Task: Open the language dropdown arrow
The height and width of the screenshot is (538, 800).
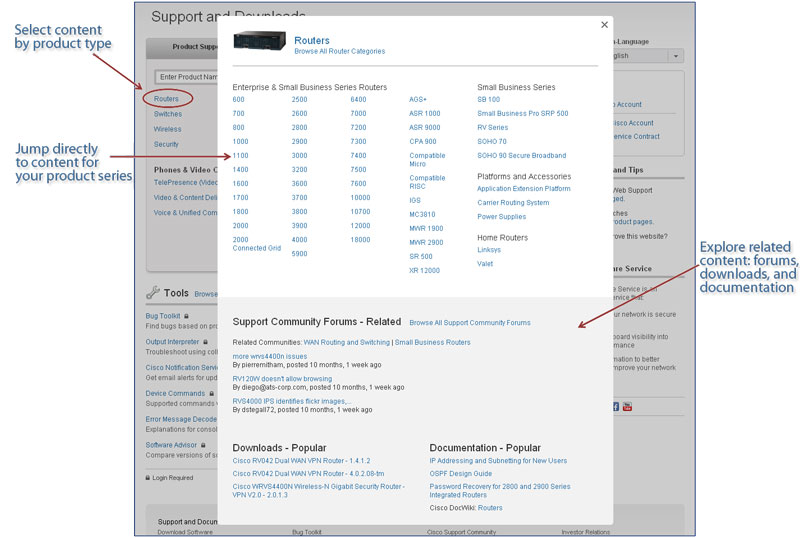Action: pyautogui.click(x=676, y=56)
